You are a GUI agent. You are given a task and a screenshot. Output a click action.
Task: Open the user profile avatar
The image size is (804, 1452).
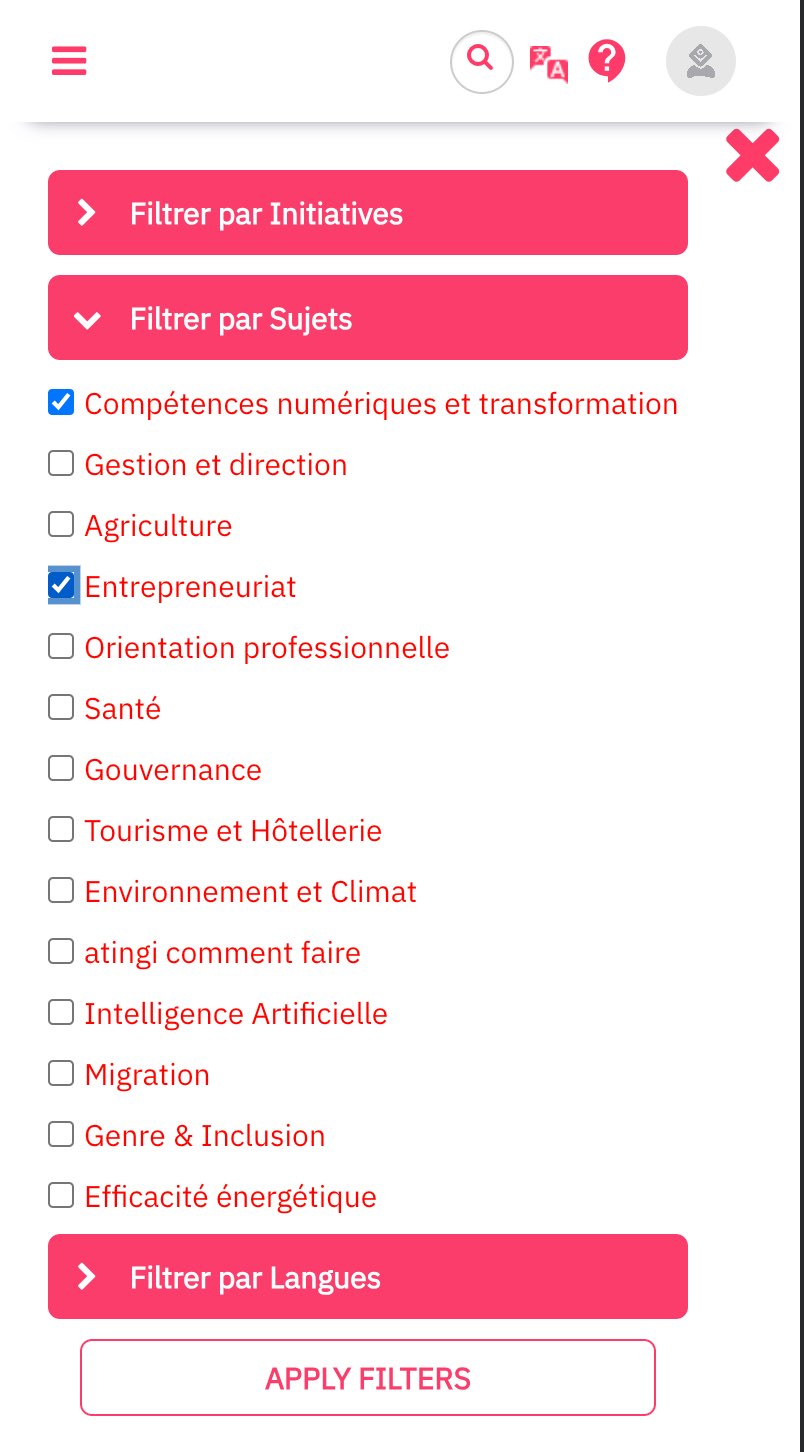[701, 62]
